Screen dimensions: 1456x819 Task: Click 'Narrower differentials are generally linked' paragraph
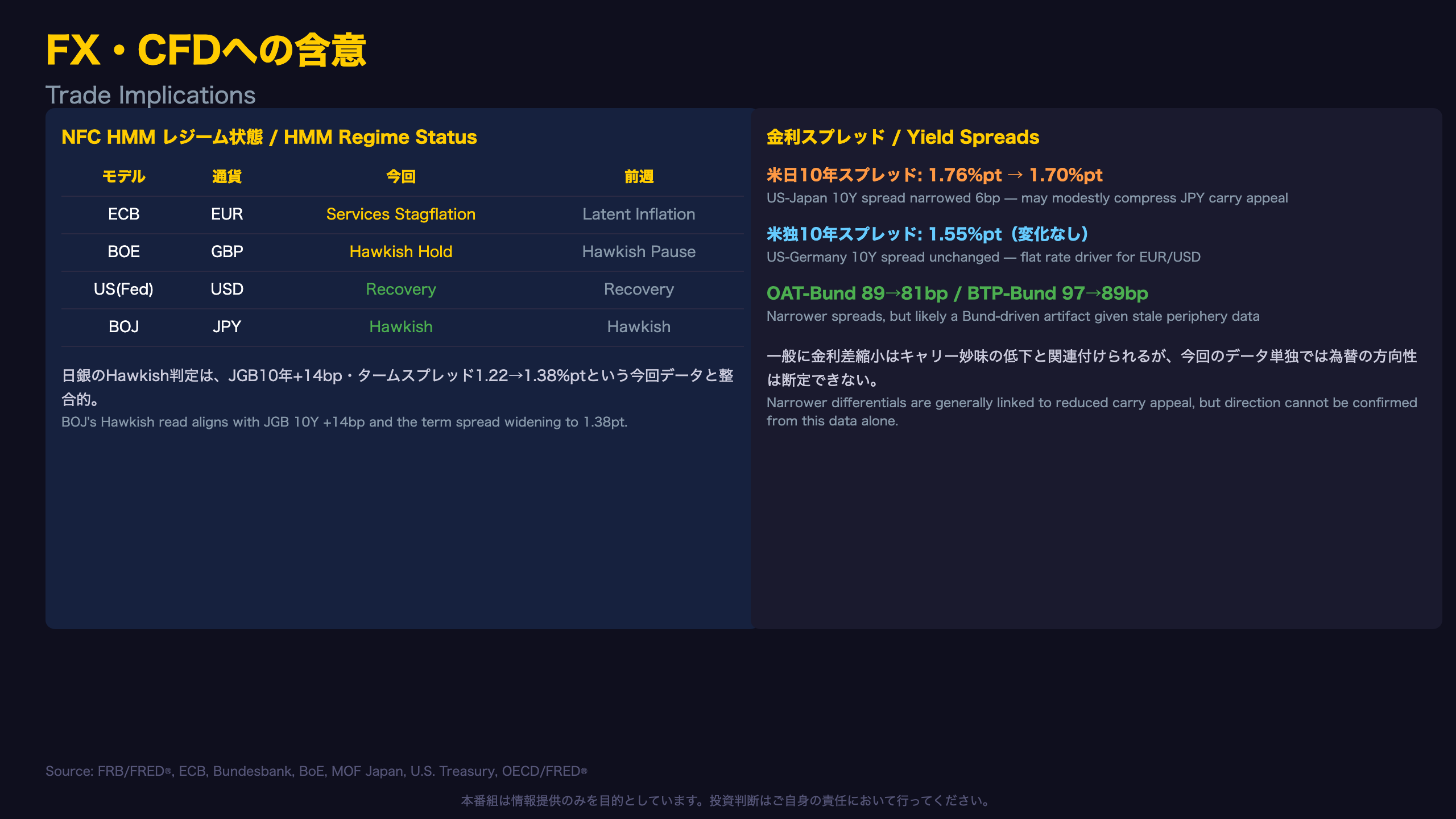tap(1091, 412)
